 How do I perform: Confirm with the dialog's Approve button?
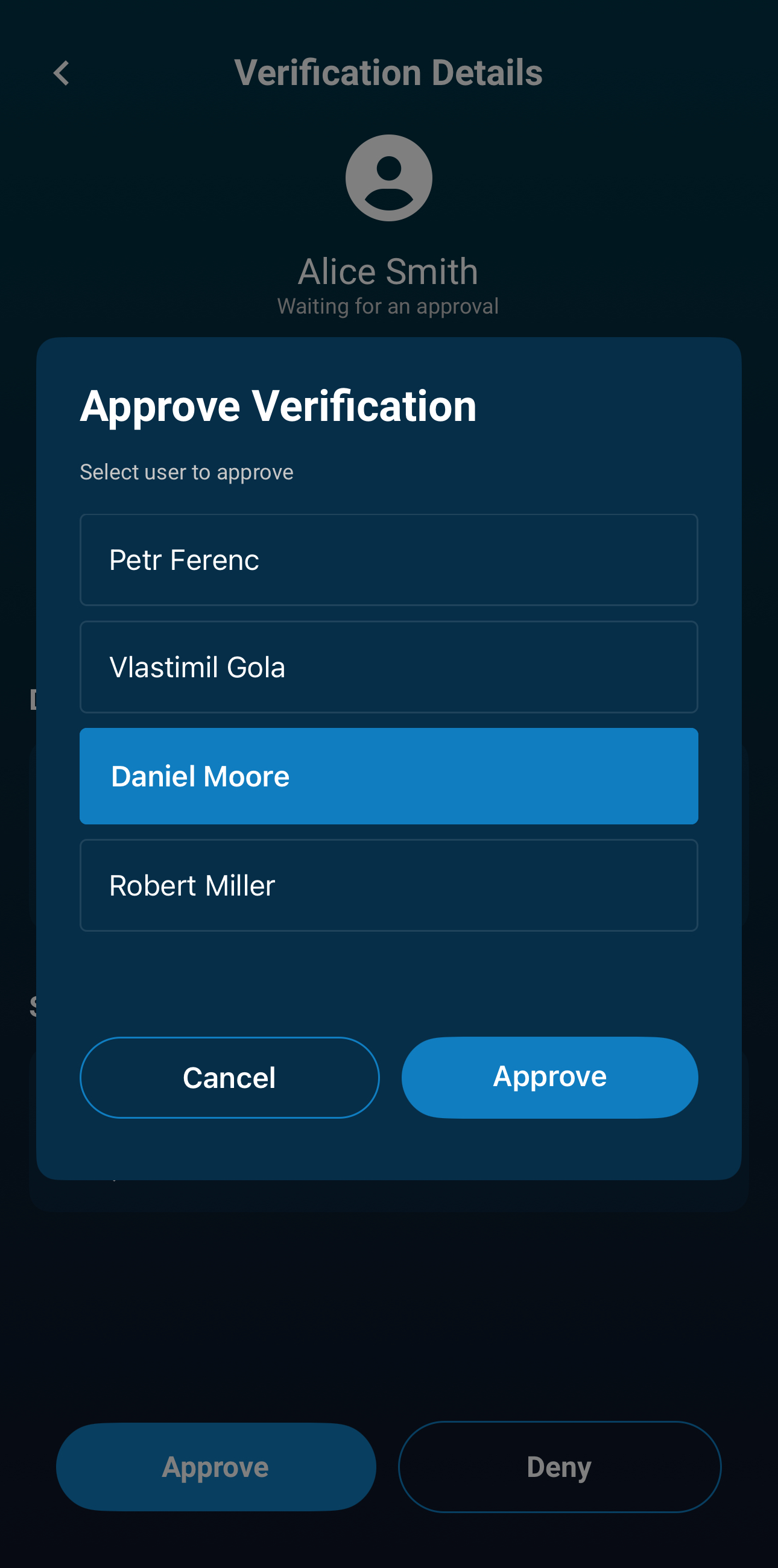pos(549,1077)
